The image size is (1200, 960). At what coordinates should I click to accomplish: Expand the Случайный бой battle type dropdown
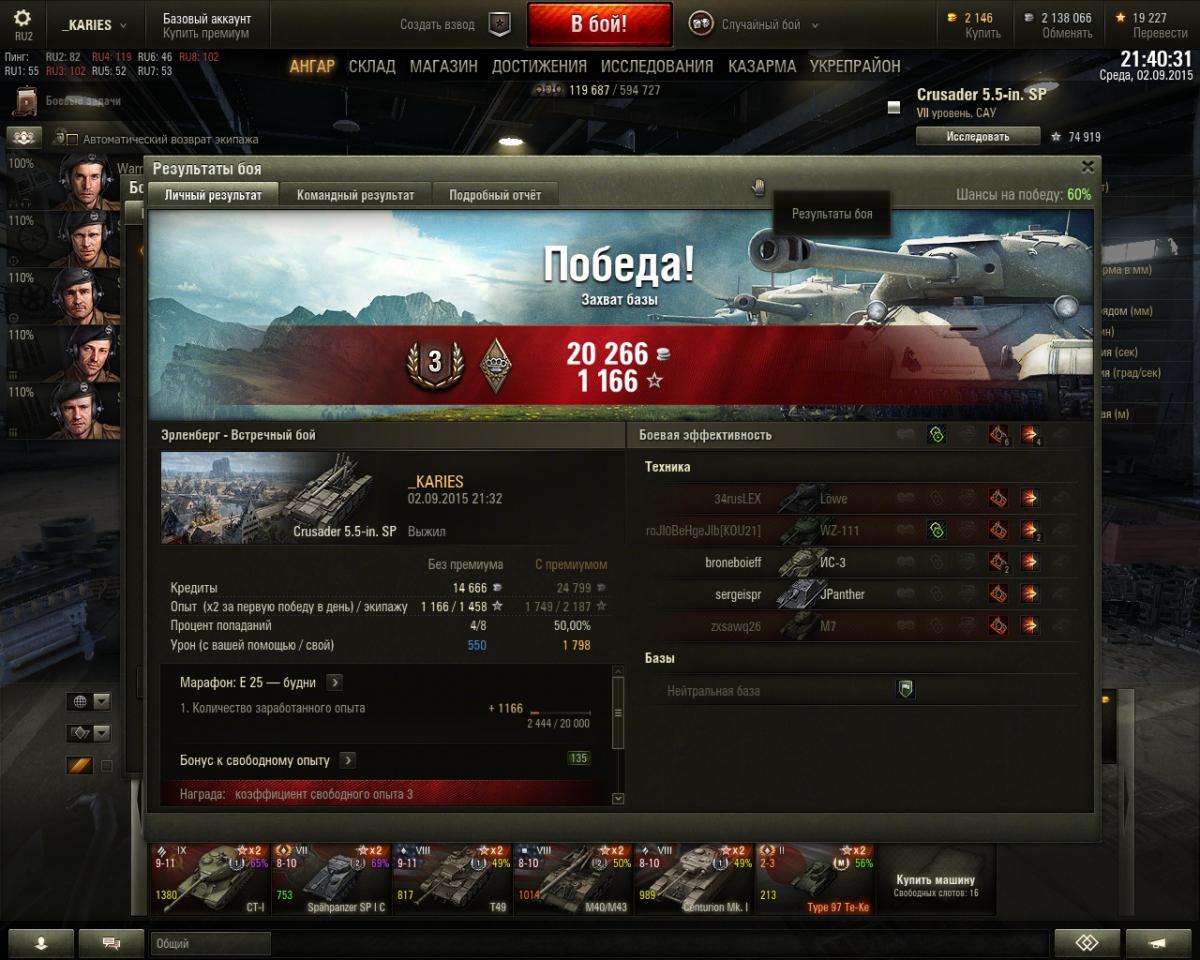(815, 25)
